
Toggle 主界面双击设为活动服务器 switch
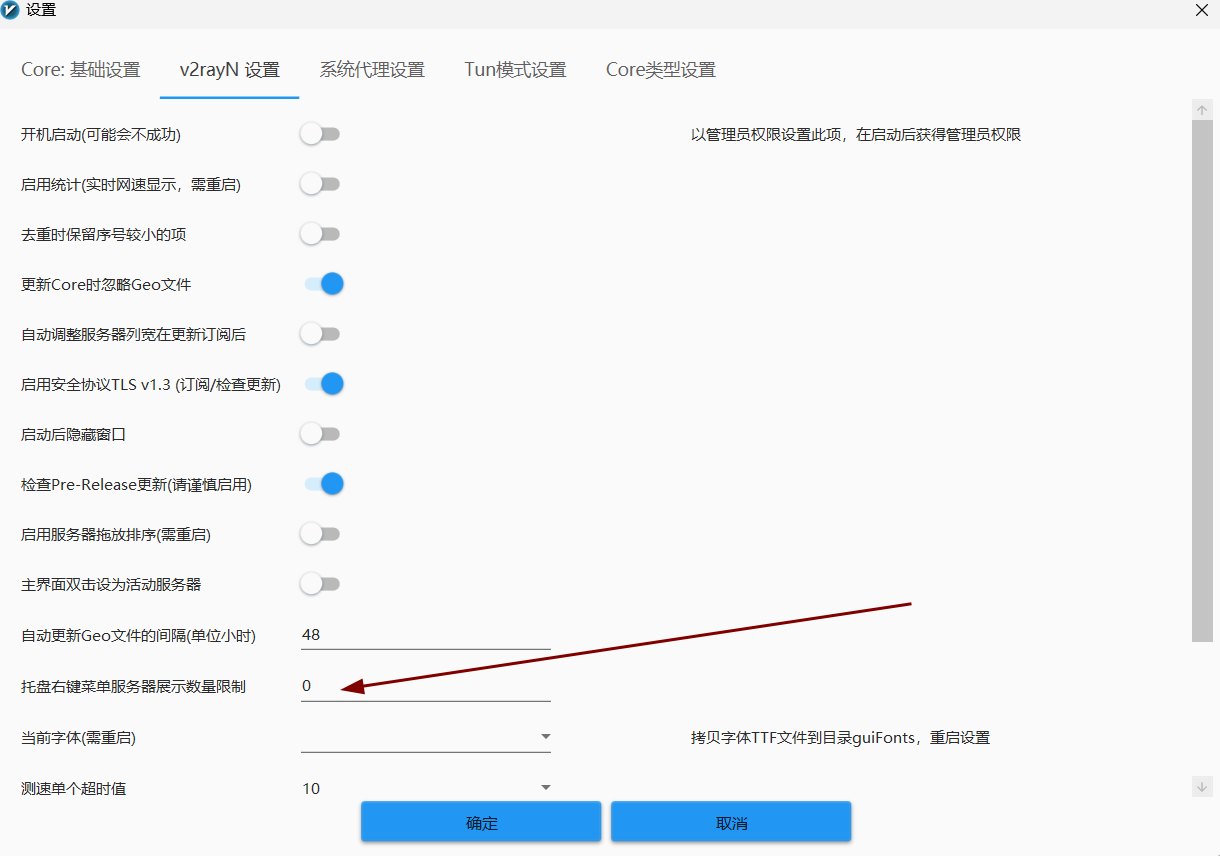coord(321,584)
